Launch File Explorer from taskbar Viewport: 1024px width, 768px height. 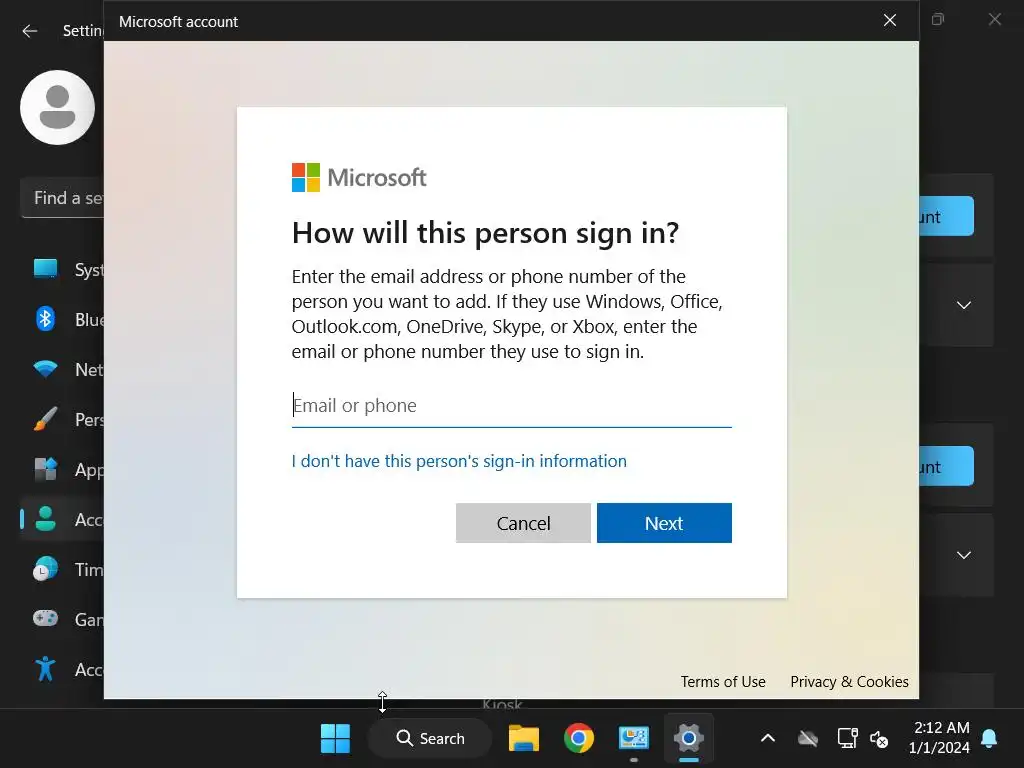click(524, 739)
